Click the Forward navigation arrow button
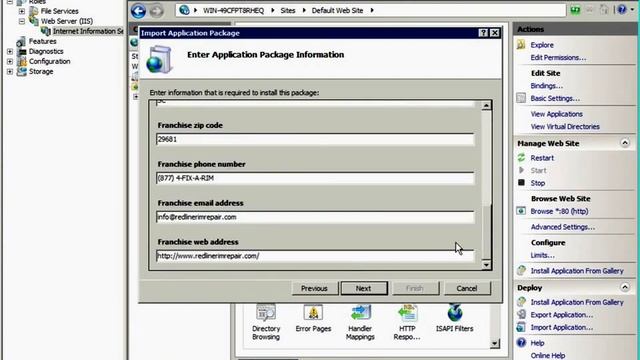Screen dimensions: 640x360 pyautogui.click(x=156, y=11)
